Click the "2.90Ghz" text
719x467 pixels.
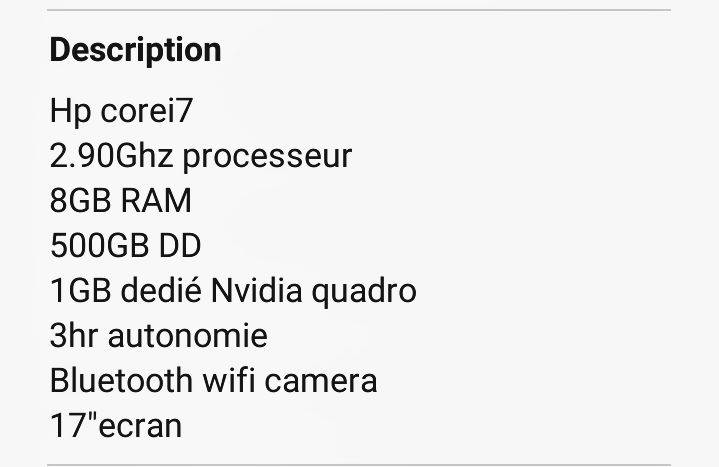pos(111,156)
